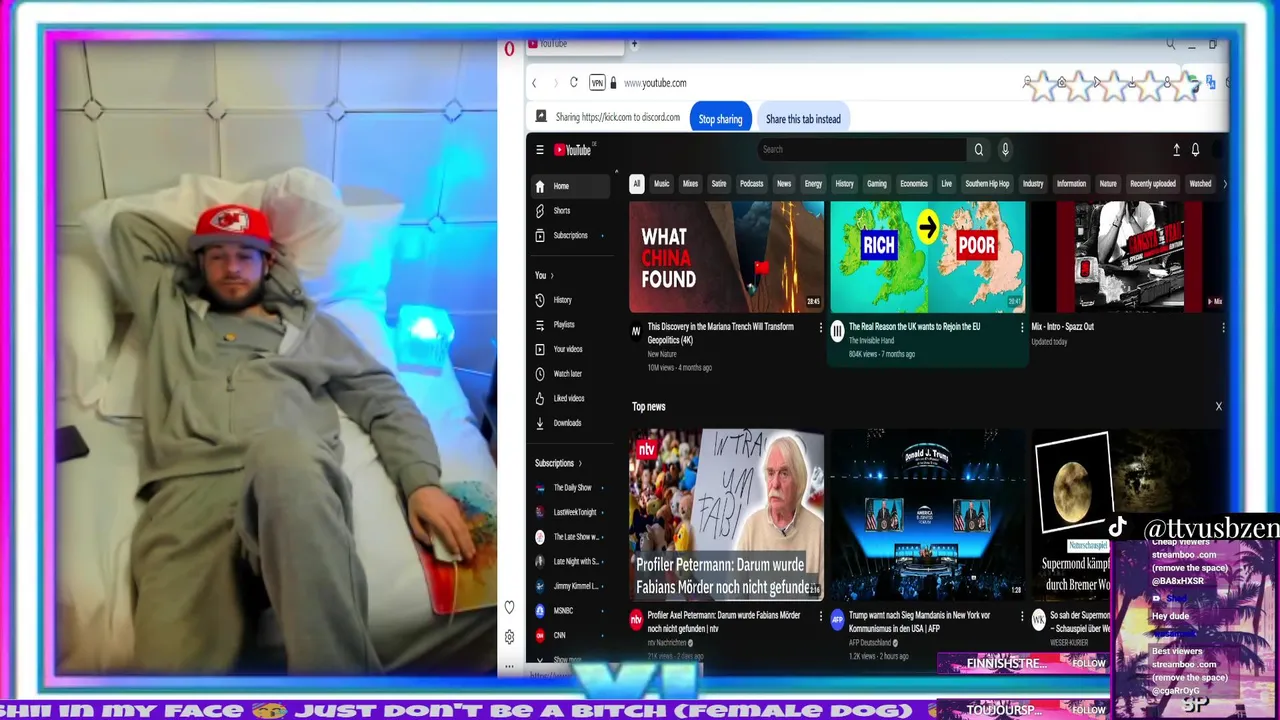Open Home in the YouTube sidebar

(571, 186)
